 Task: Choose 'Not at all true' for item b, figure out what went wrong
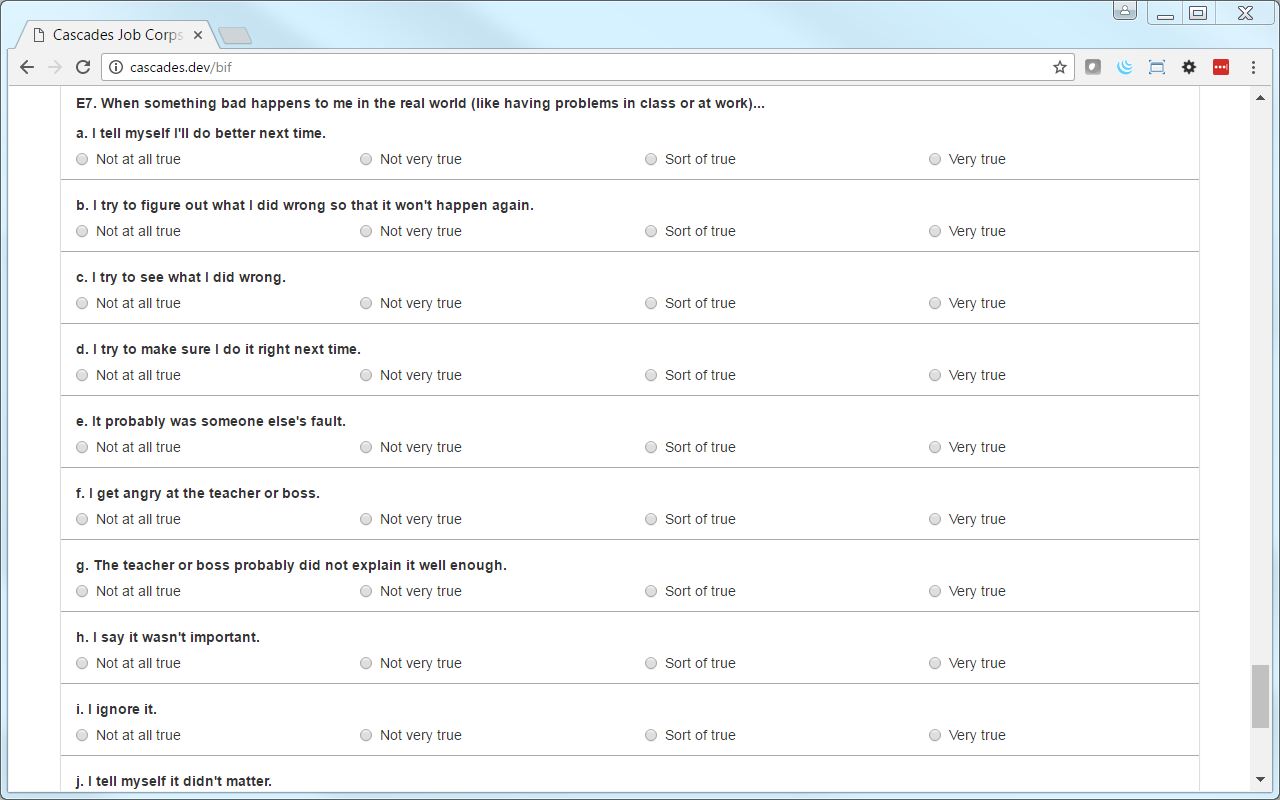82,231
